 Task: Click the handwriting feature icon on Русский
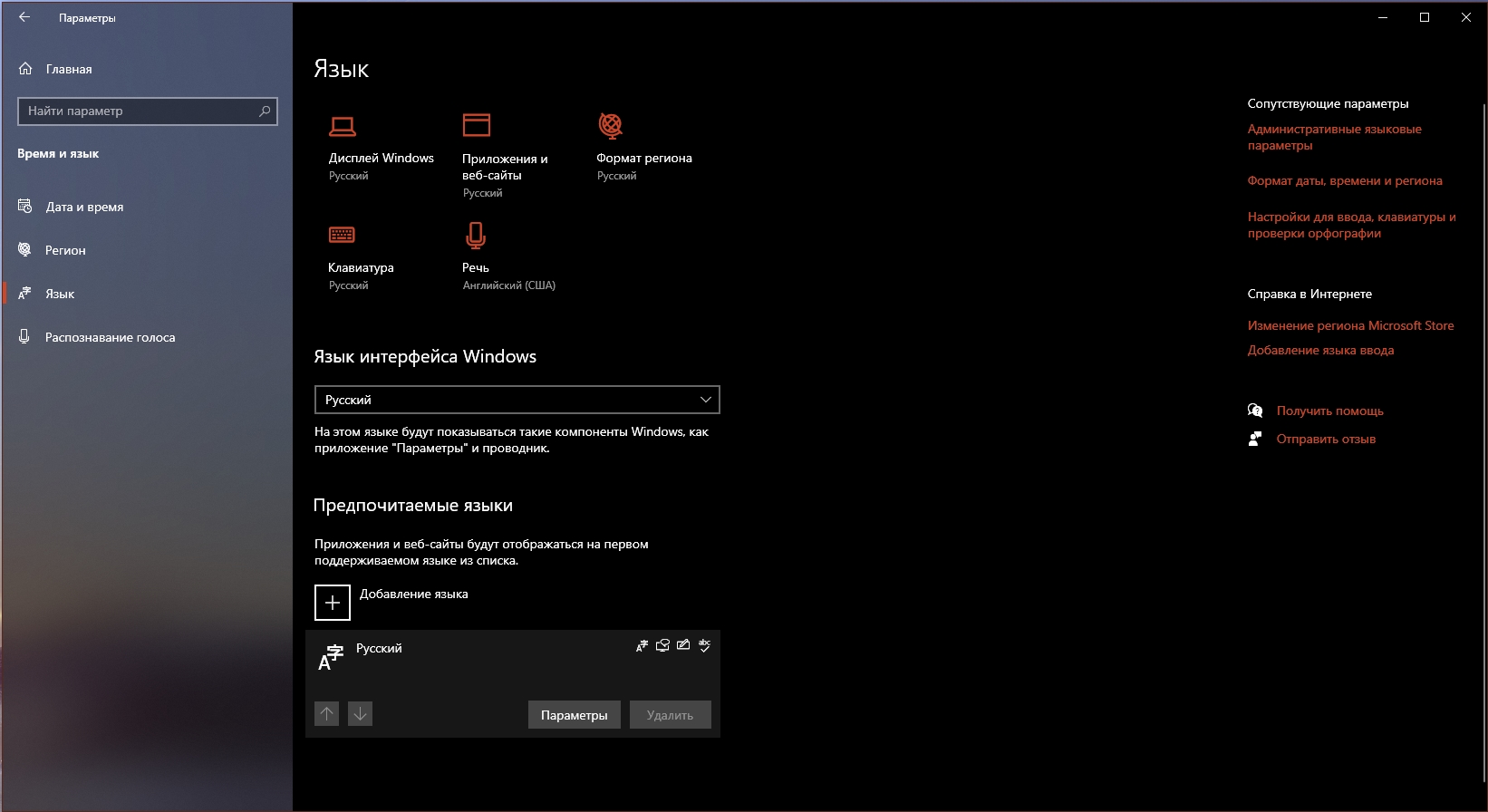pos(683,646)
